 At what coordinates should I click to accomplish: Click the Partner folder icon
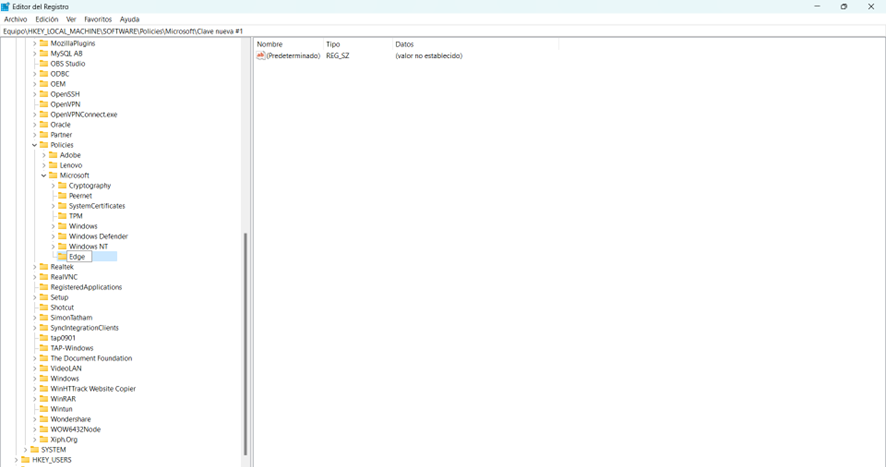point(44,135)
